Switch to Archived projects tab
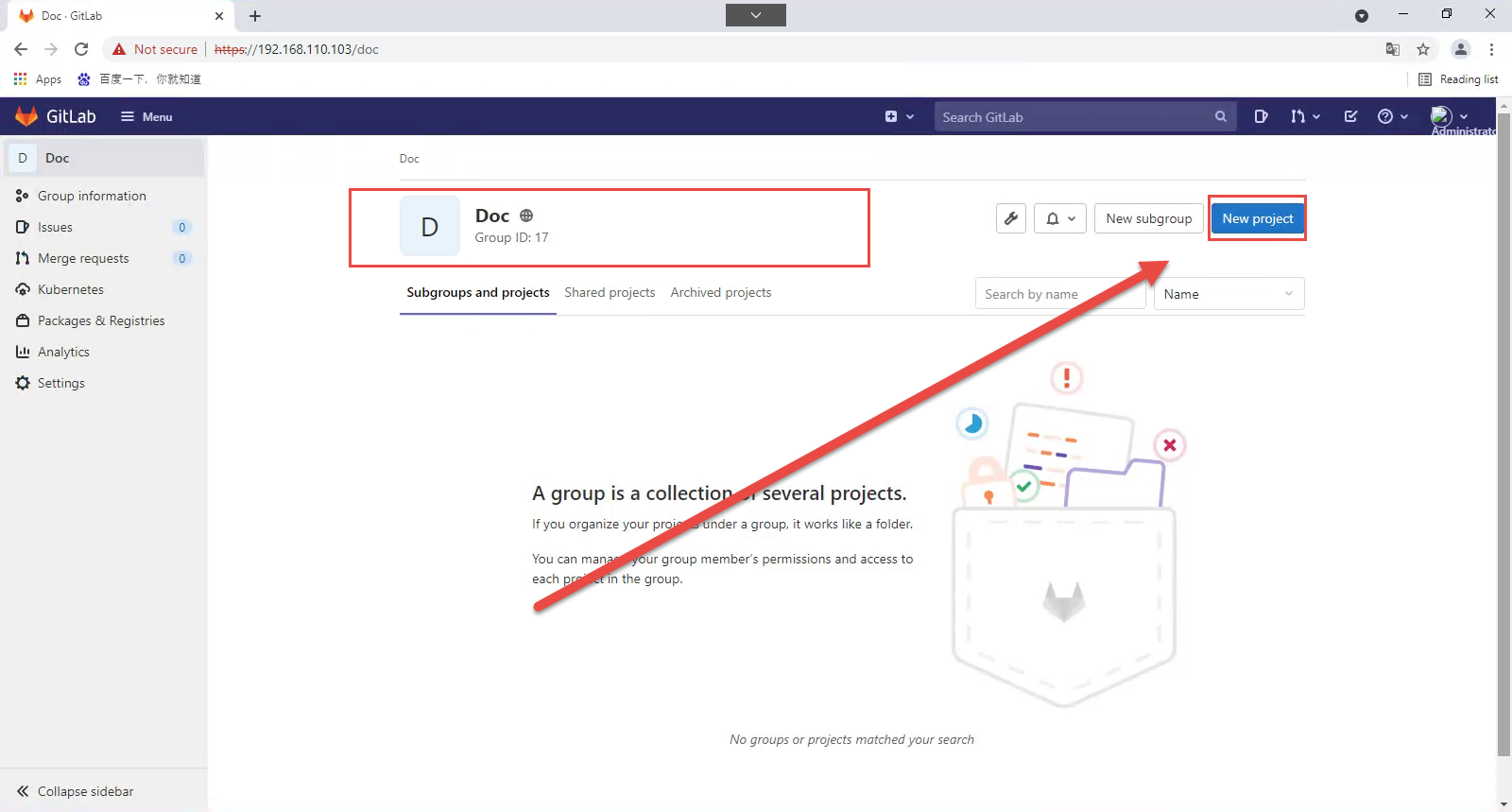1512x812 pixels. pos(721,293)
